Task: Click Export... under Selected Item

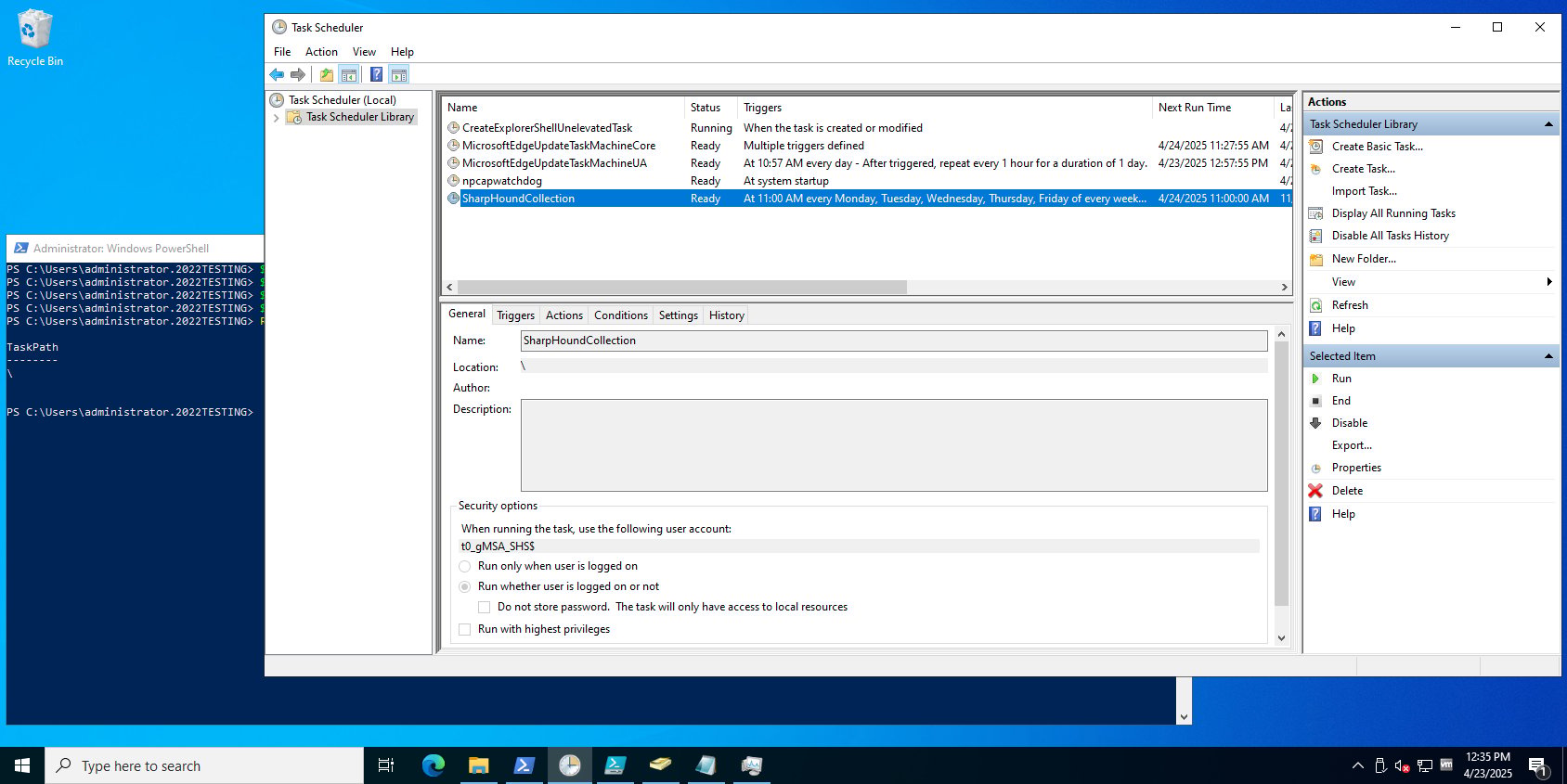Action: click(1352, 445)
